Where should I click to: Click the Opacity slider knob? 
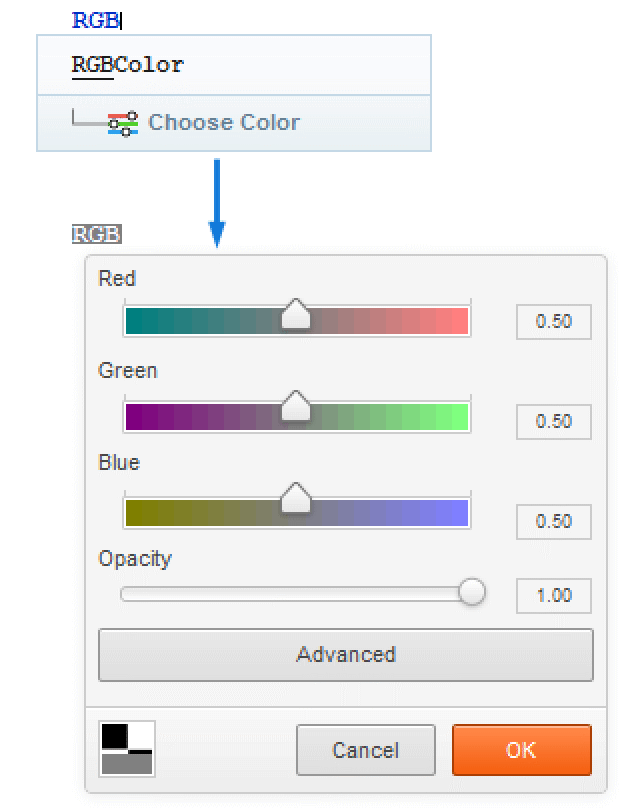click(471, 592)
